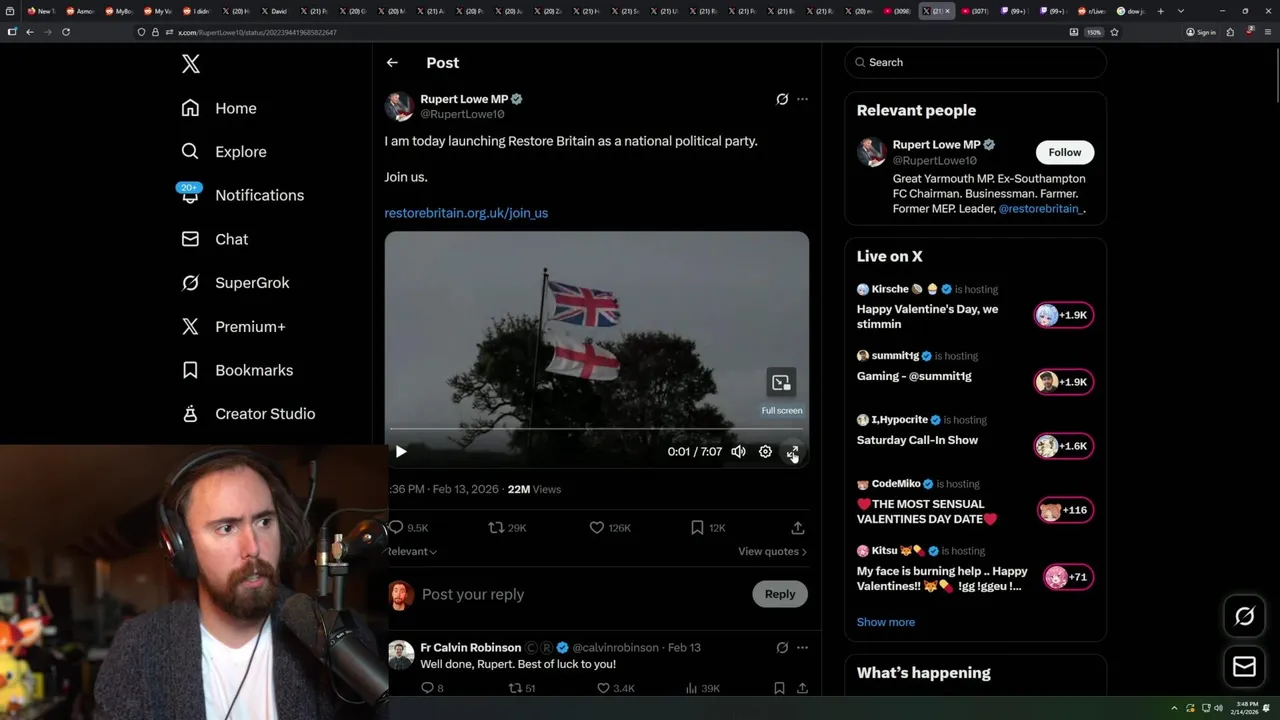1280x720 pixels.
Task: View the 39K views analytics on the reply
Action: coord(702,688)
